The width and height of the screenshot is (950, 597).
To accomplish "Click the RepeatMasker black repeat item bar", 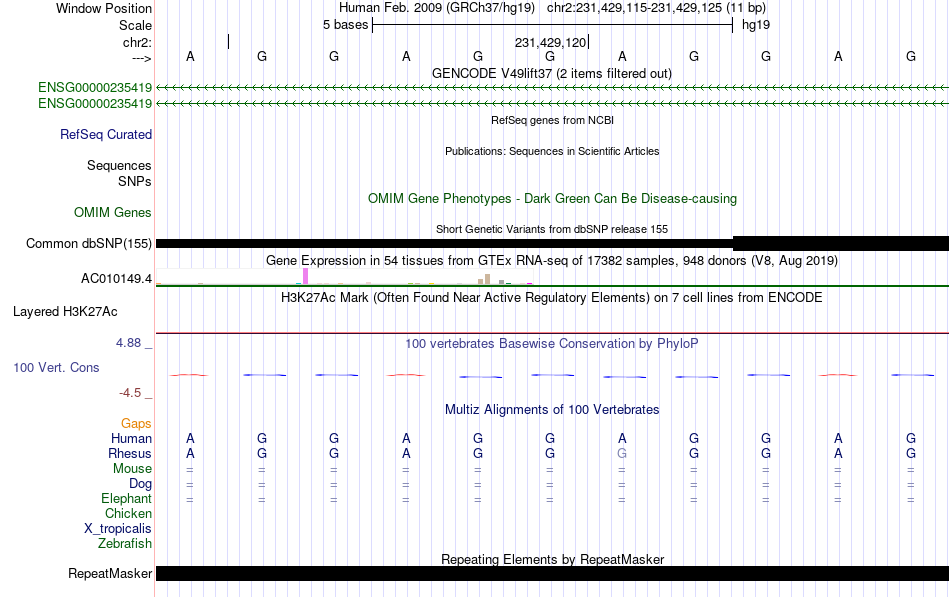I will [x=552, y=573].
